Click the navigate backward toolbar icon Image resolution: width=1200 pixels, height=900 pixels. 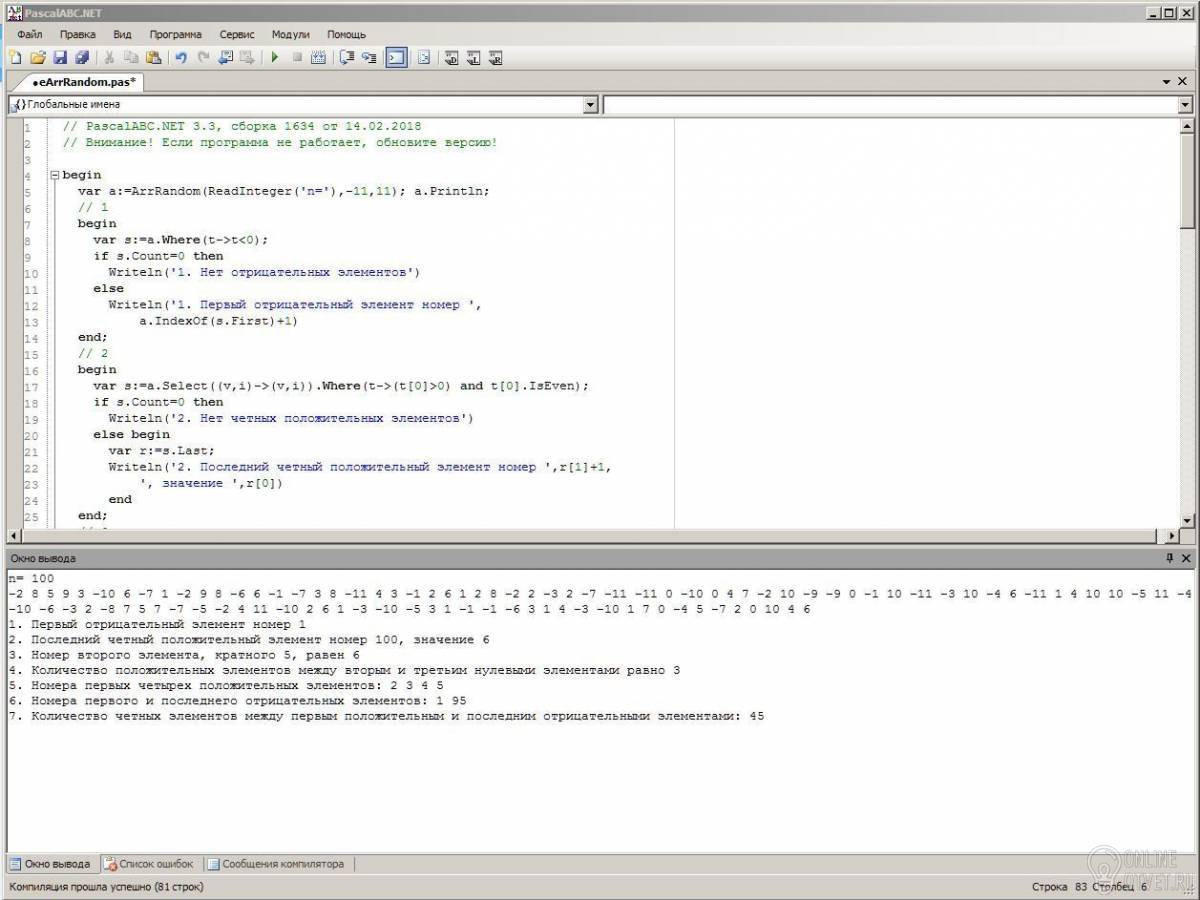pyautogui.click(x=225, y=58)
